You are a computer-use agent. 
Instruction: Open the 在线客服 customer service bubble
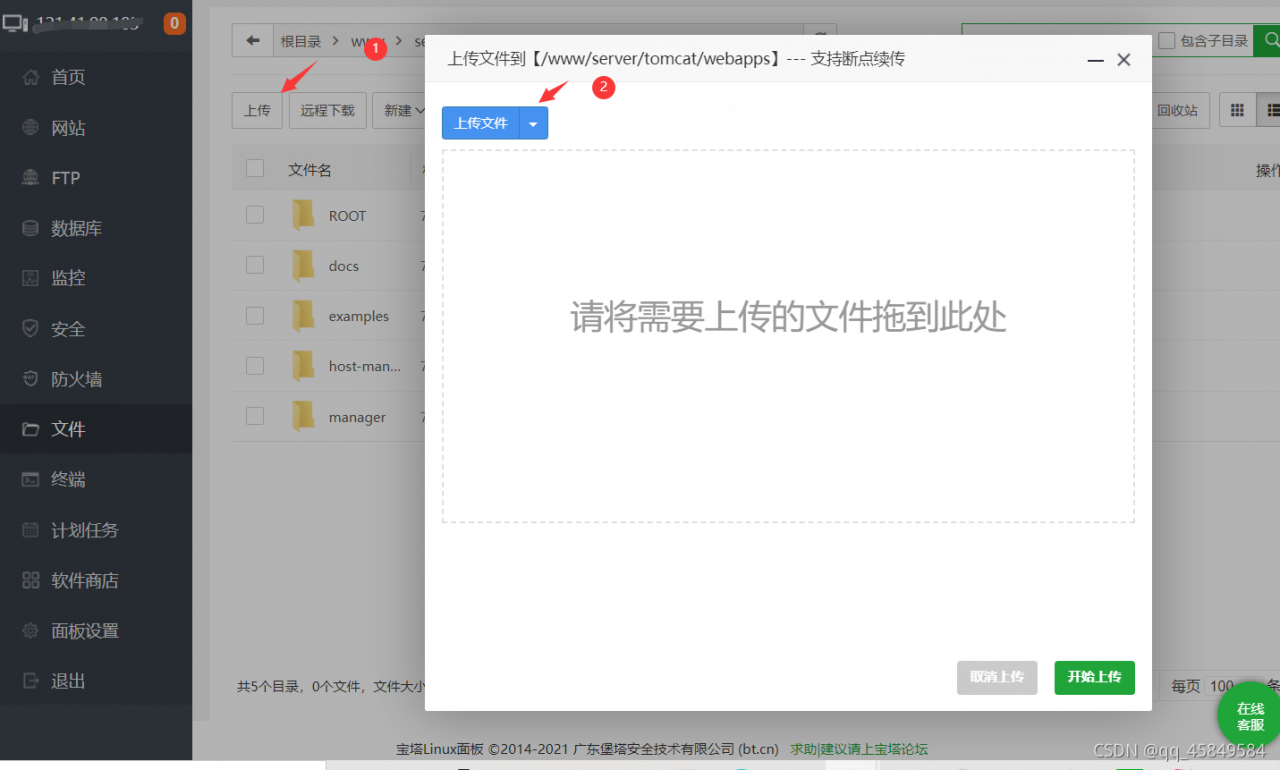pos(1249,714)
